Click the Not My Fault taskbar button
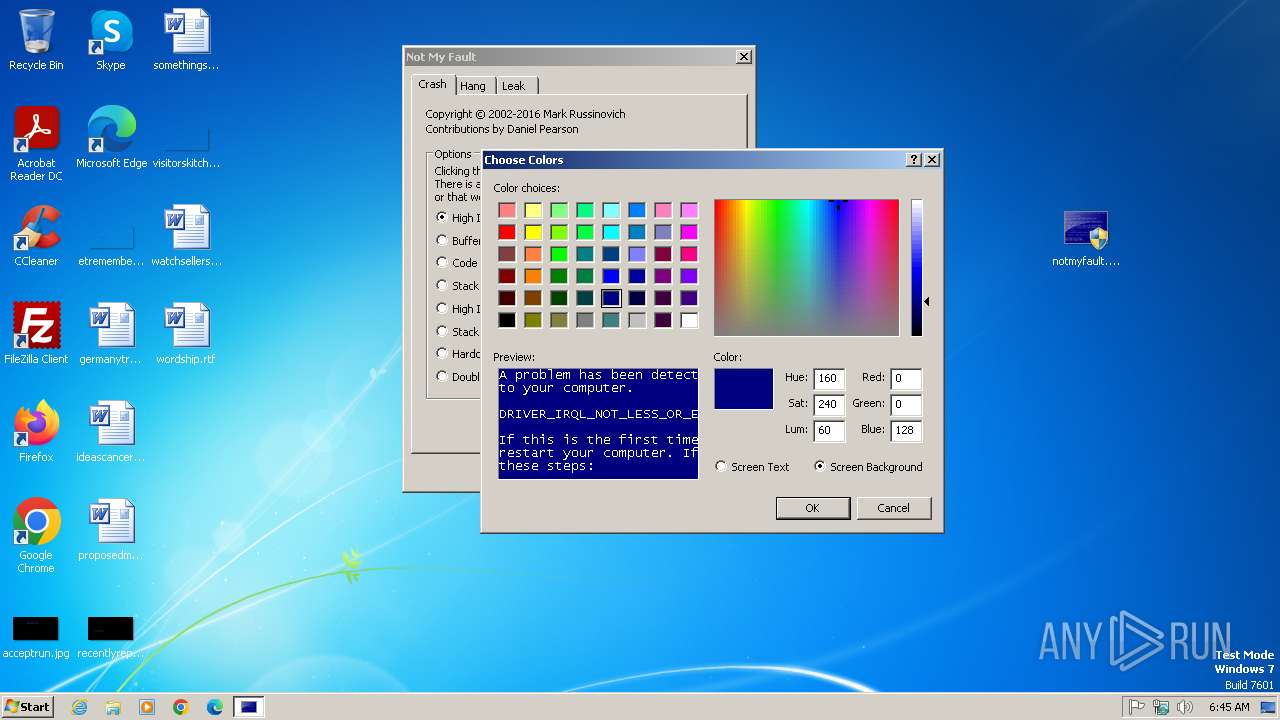Viewport: 1280px width, 720px height. (249, 707)
